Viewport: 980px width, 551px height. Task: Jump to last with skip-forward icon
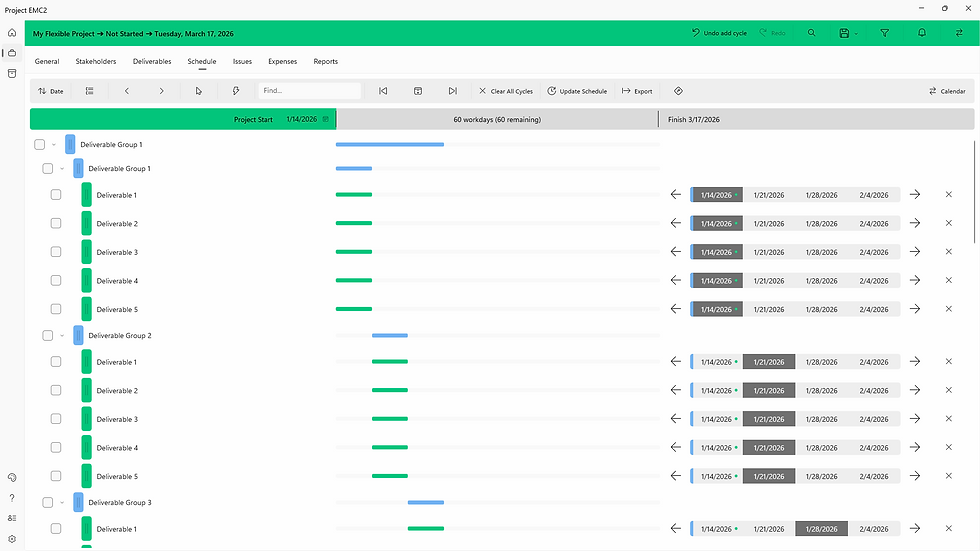click(452, 91)
